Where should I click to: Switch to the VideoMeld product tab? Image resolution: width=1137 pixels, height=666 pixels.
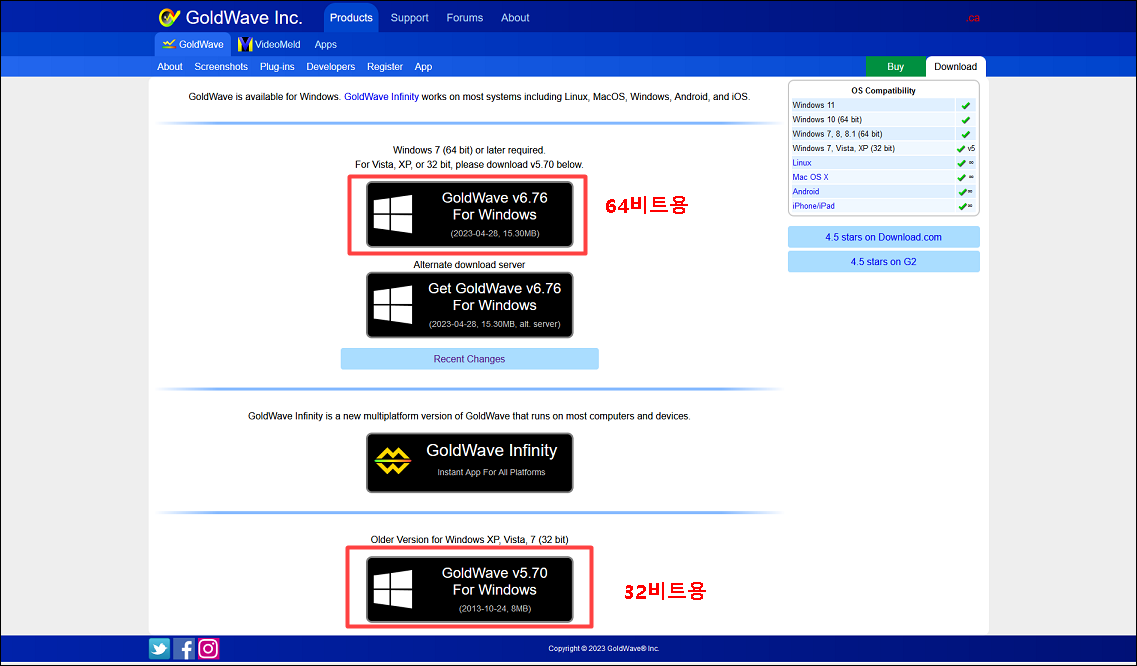pyautogui.click(x=269, y=44)
